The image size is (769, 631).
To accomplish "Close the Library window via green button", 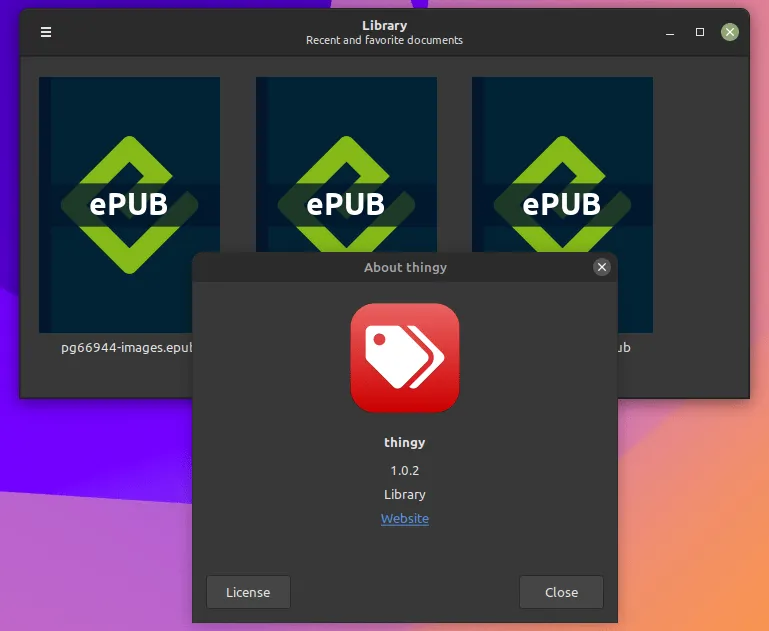I will click(x=730, y=32).
